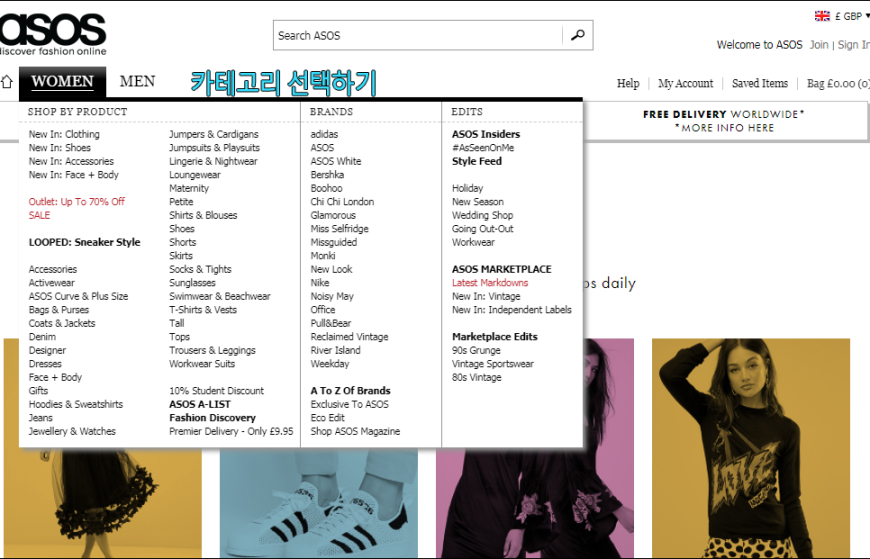Open the red SALE link
Viewport: 870px width, 559px height.
39,215
